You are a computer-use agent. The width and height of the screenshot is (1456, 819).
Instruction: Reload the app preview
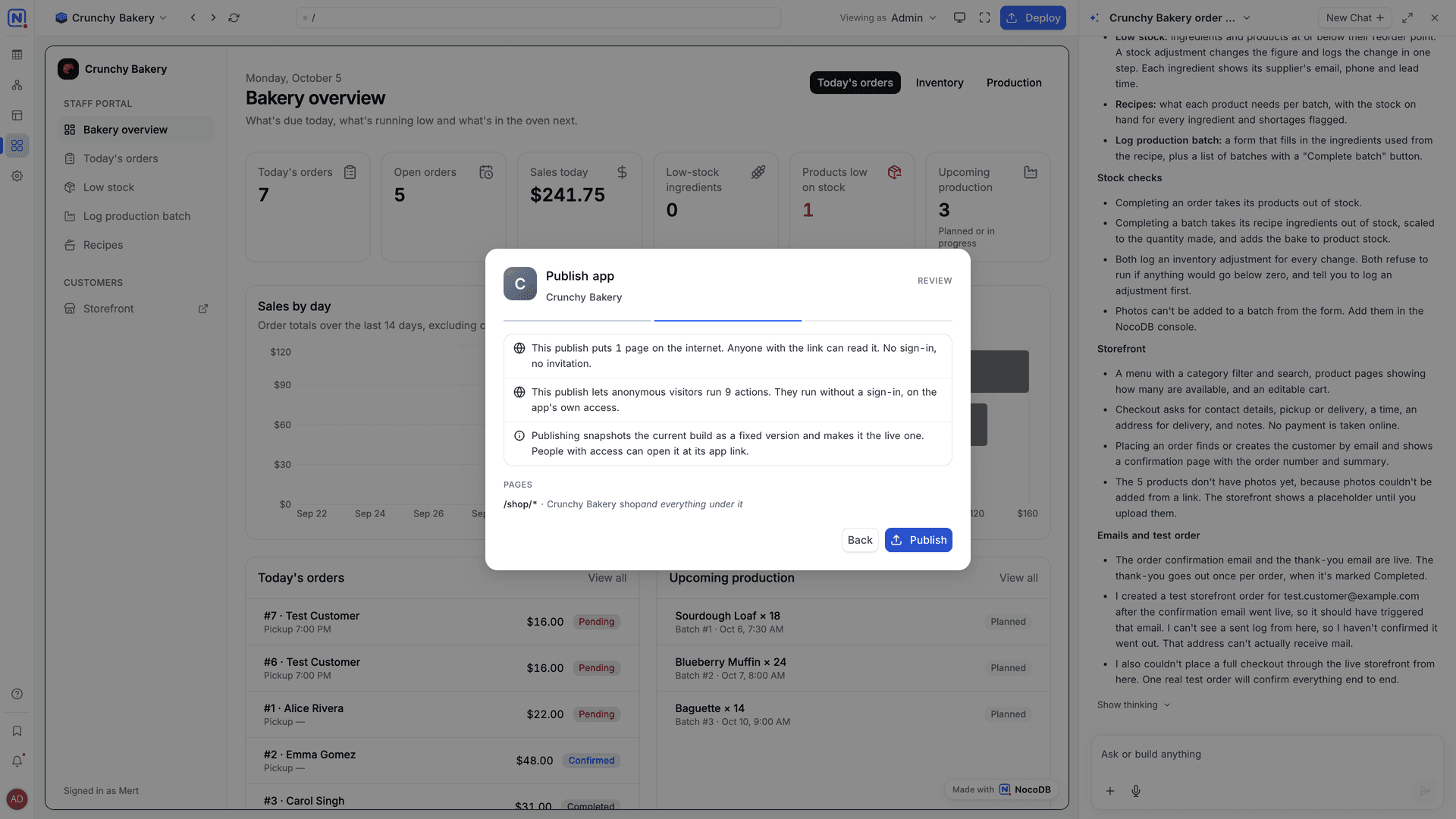[x=234, y=17]
